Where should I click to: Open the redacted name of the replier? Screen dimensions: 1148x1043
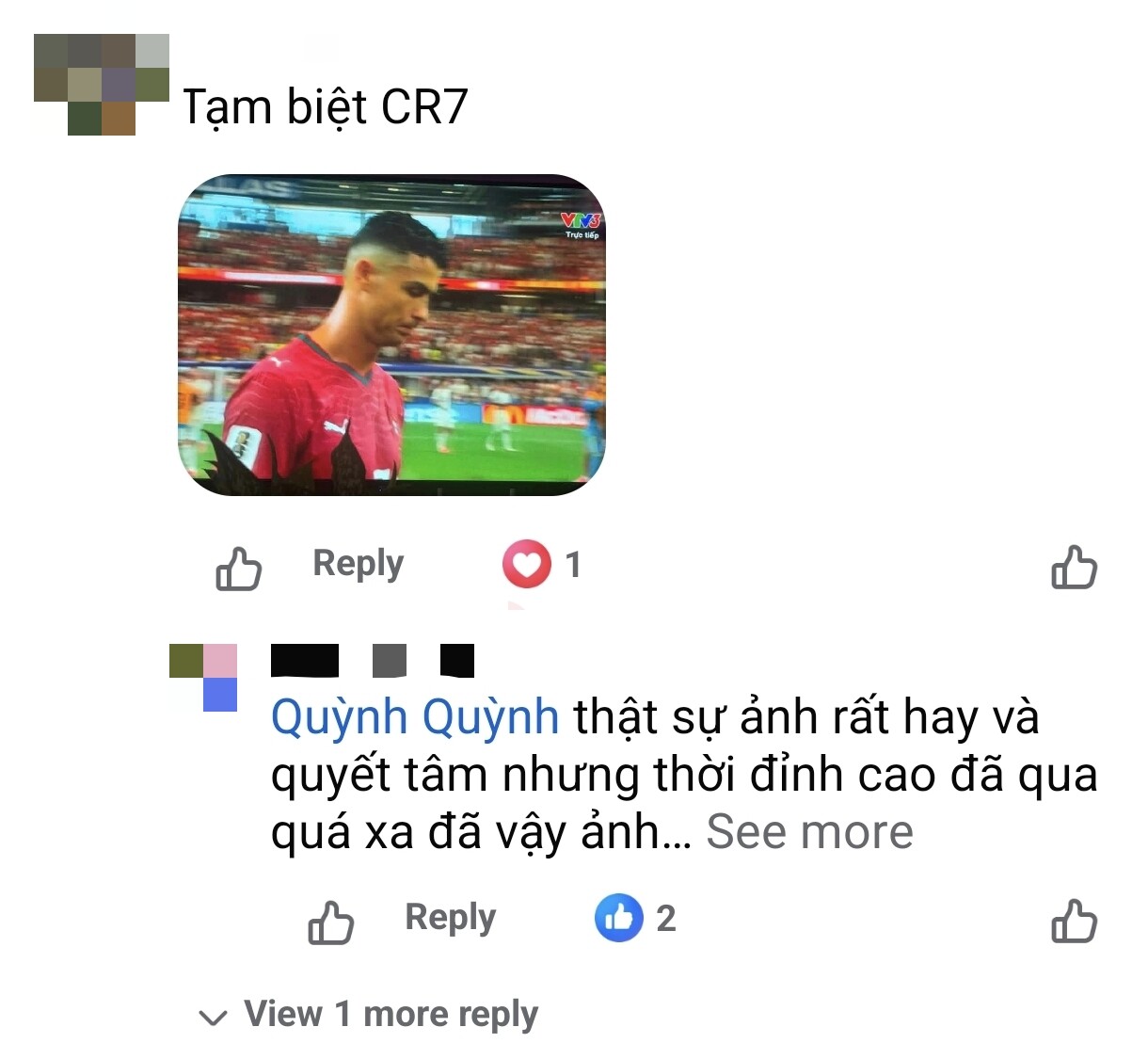pyautogui.click(x=373, y=661)
